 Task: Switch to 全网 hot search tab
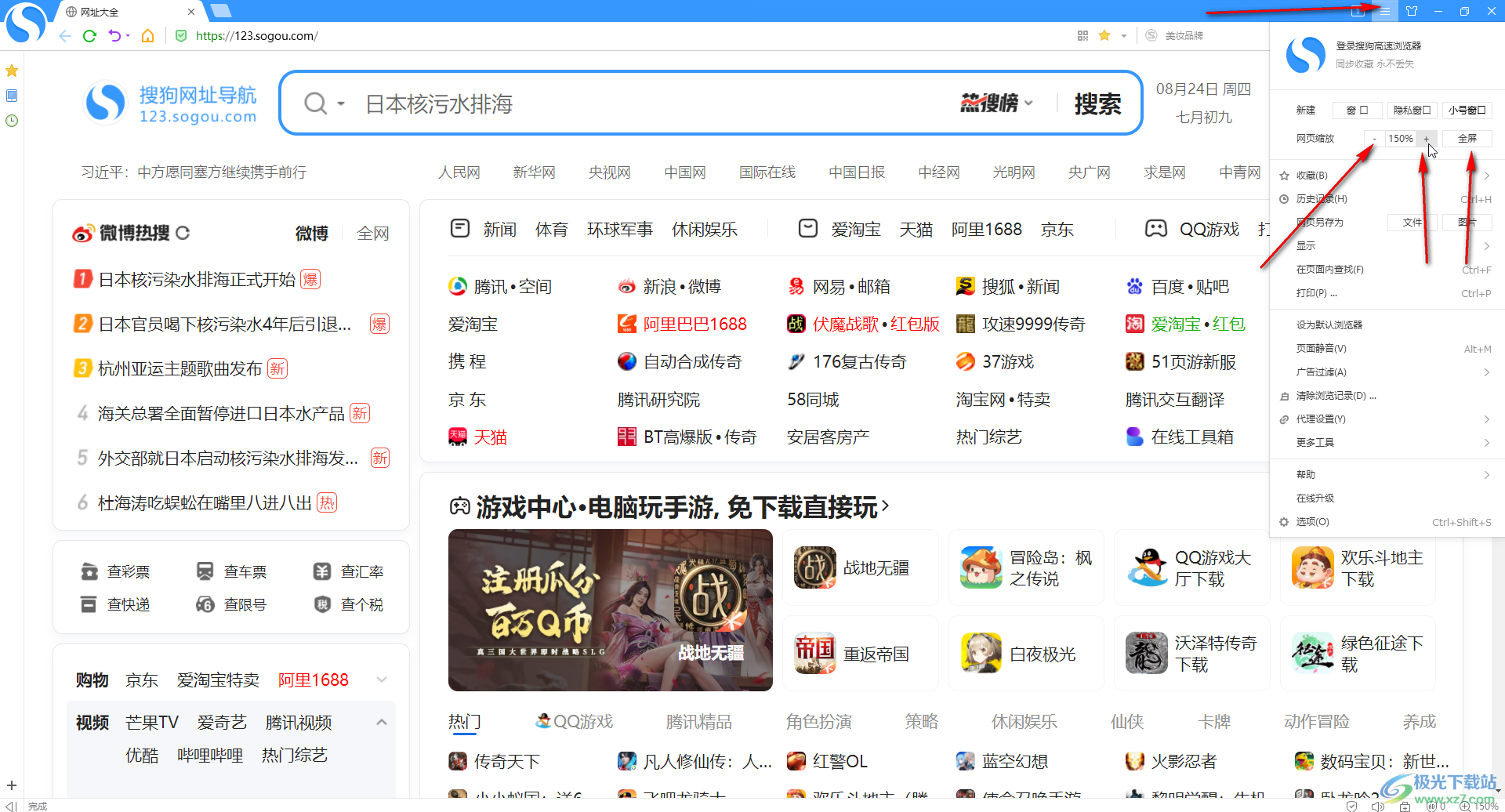click(x=372, y=234)
